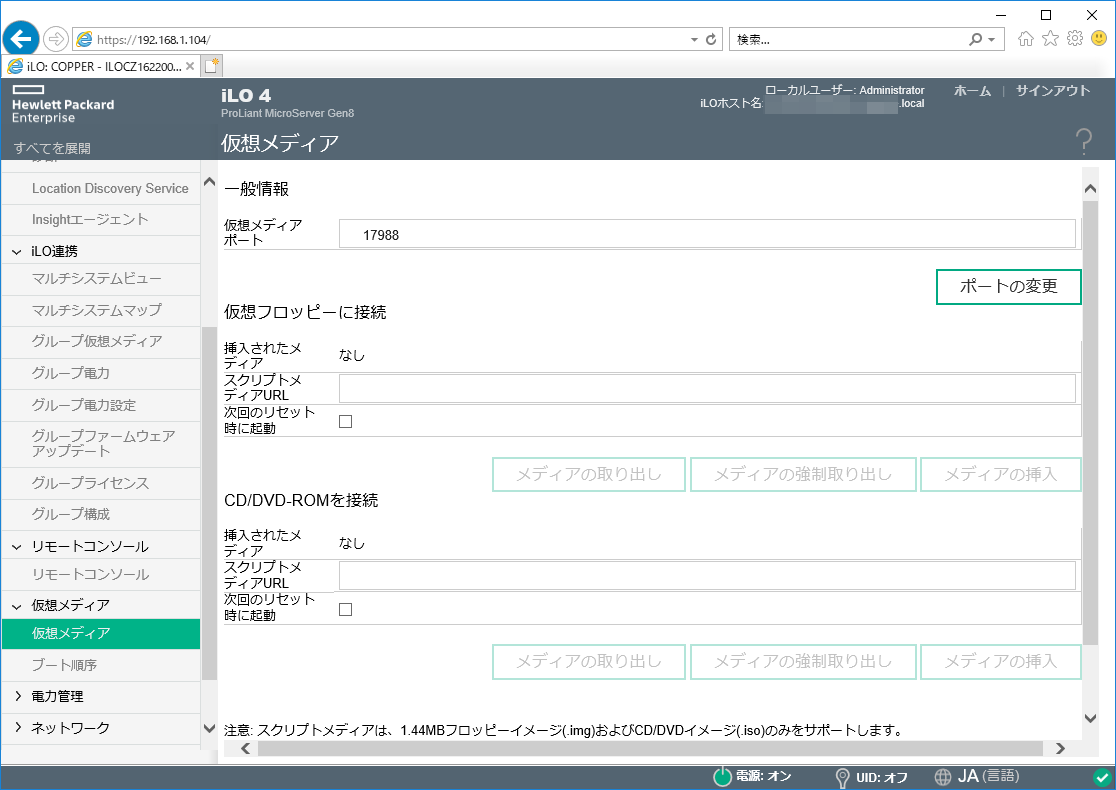
Task: Open グループ構成 page
Action: point(70,514)
